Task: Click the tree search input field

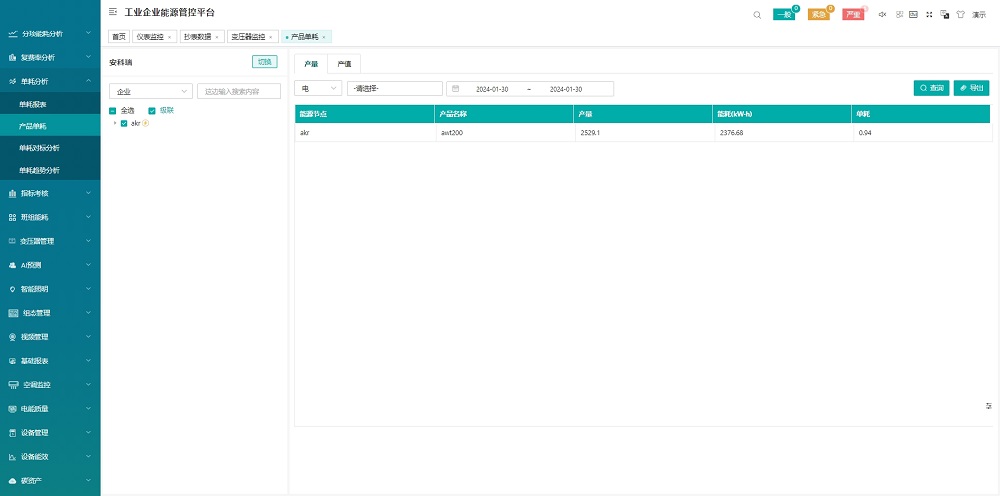Action: (238, 91)
